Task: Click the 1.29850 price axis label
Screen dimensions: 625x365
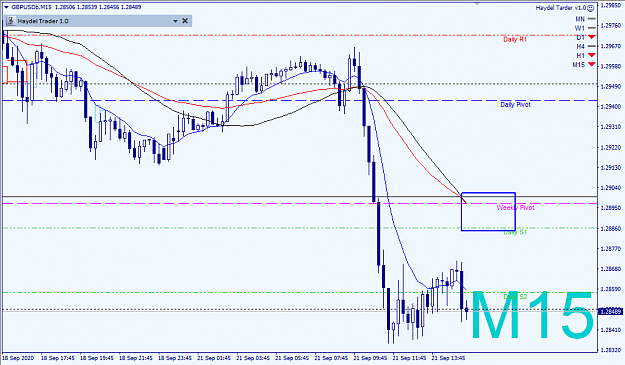Action: point(611,5)
